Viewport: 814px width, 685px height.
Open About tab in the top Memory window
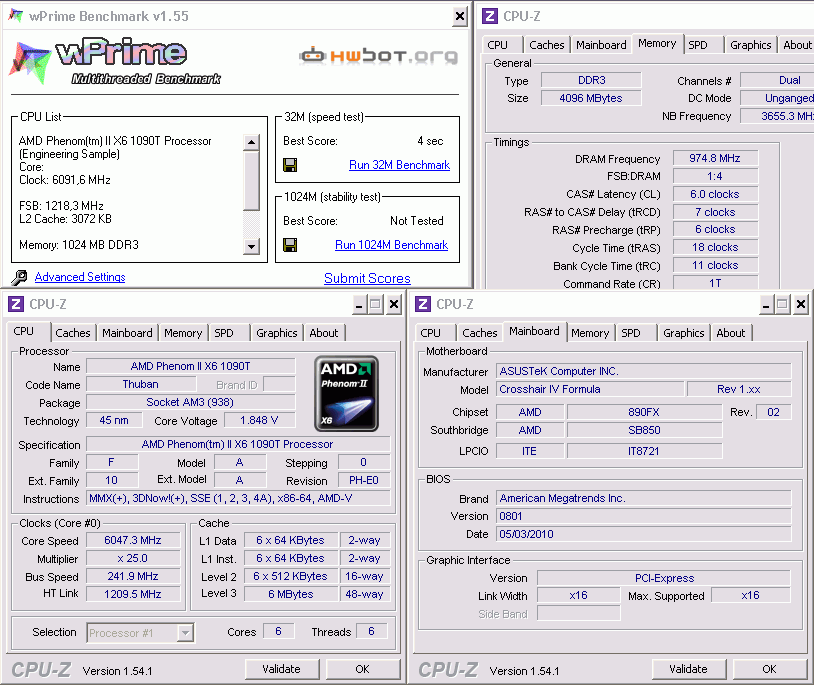(x=797, y=45)
